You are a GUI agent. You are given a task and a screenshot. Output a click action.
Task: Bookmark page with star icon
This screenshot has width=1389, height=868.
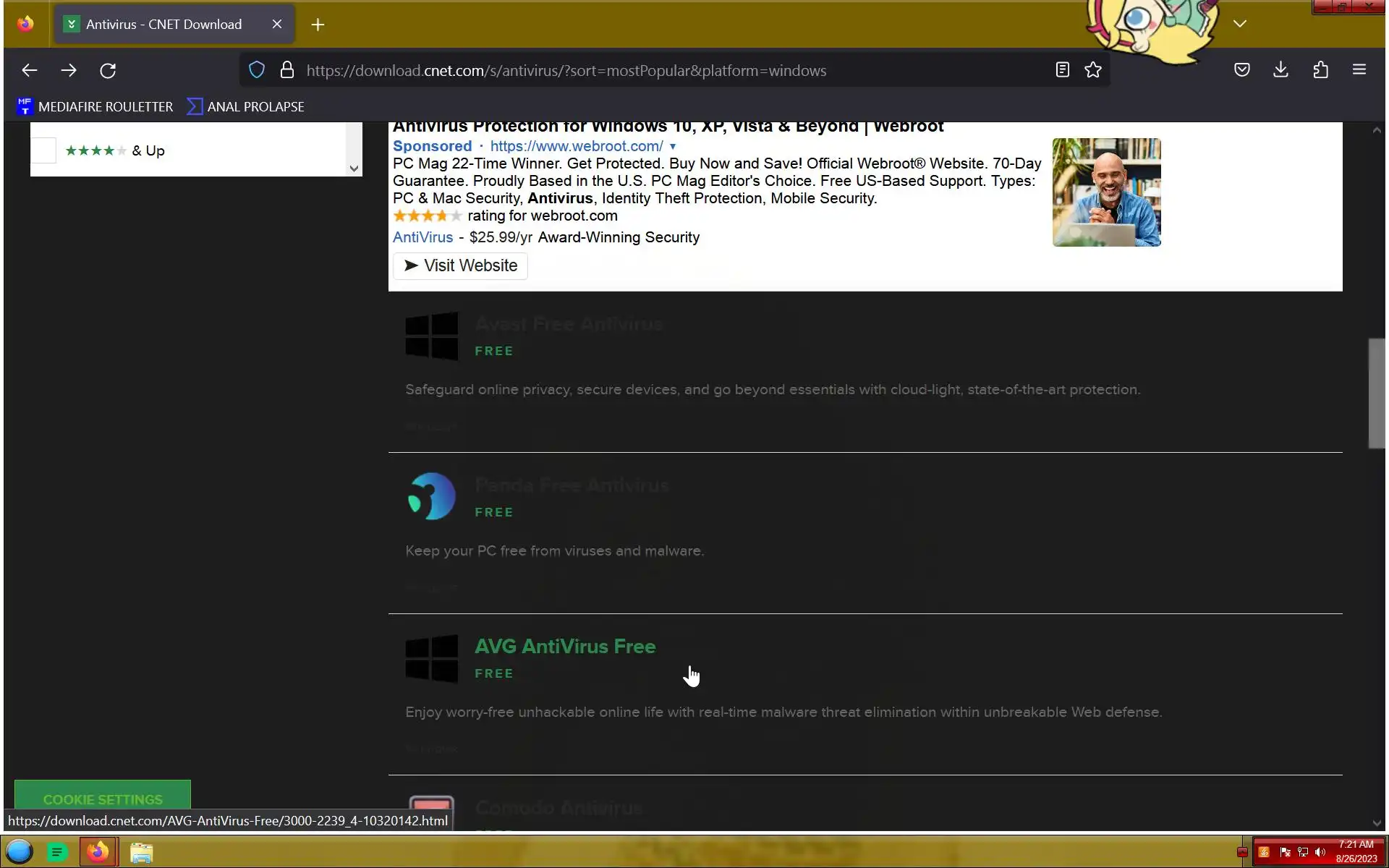point(1092,70)
